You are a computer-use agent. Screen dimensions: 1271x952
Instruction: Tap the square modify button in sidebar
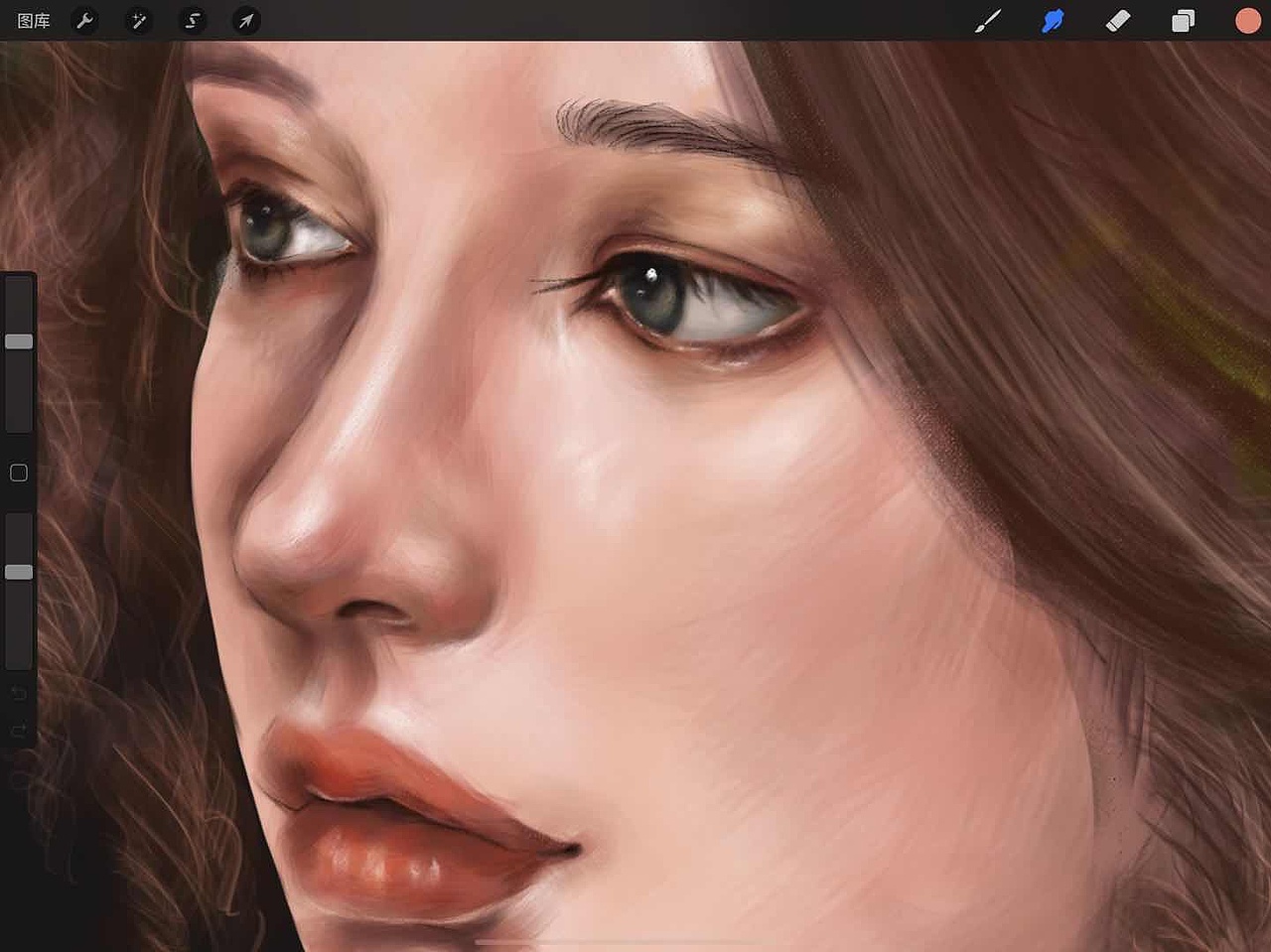tap(19, 474)
